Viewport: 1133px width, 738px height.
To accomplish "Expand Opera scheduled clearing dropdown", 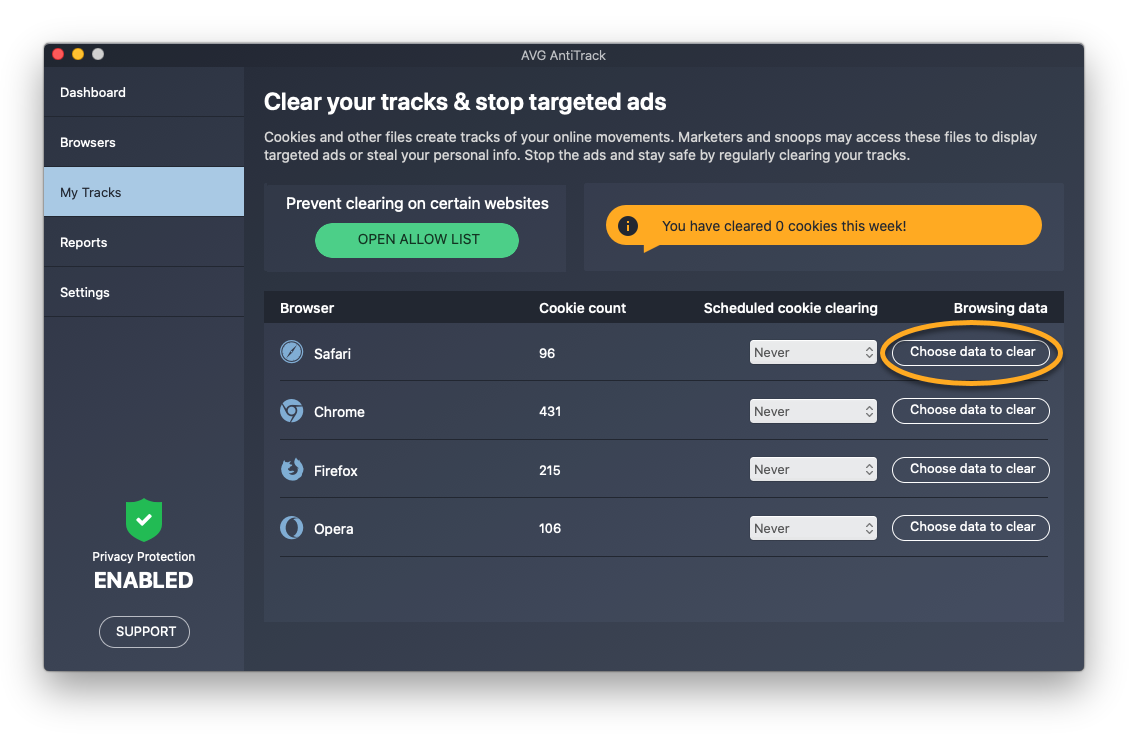I will (813, 528).
